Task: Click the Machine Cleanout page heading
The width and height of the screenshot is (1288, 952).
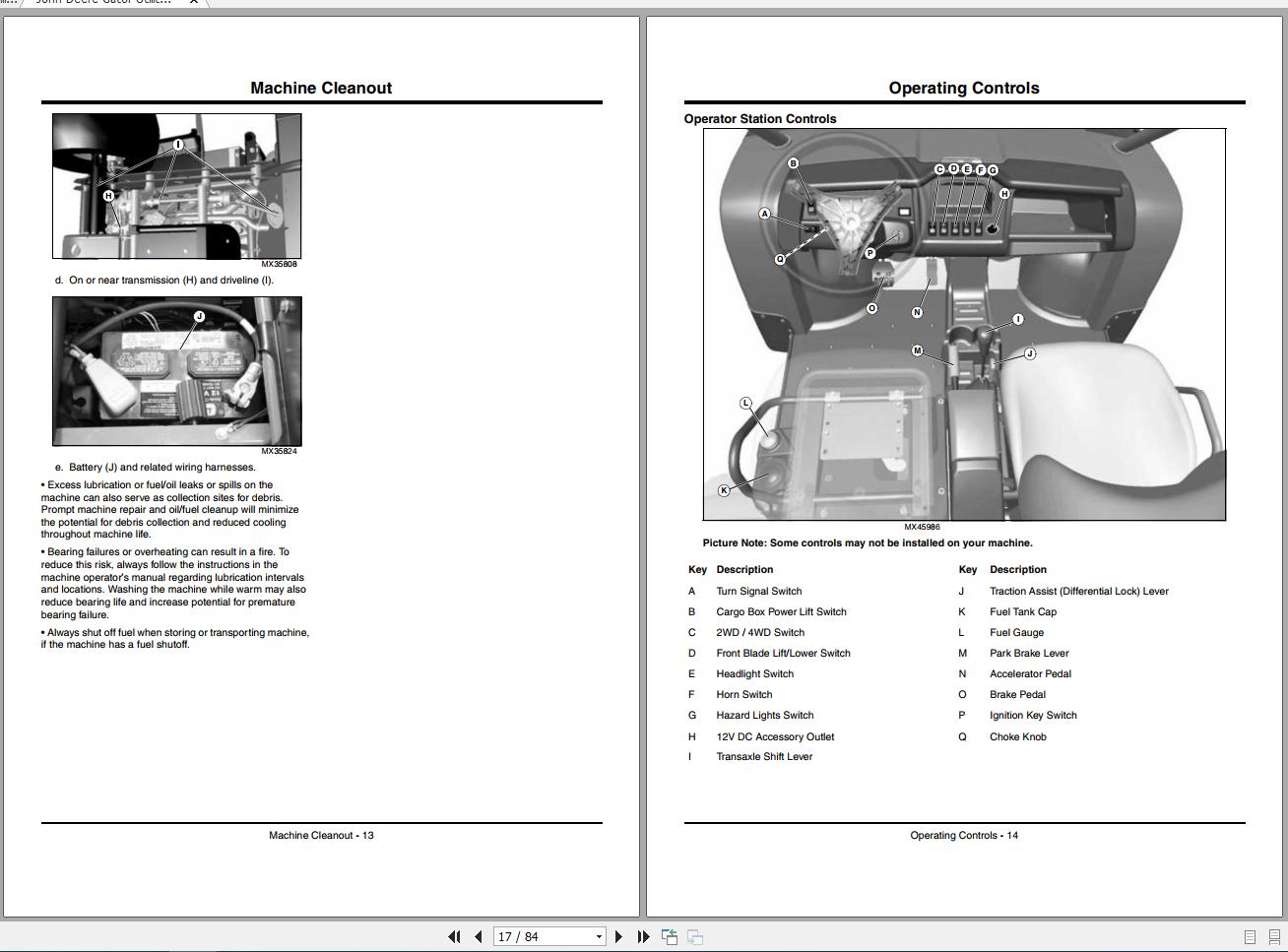Action: pyautogui.click(x=321, y=88)
